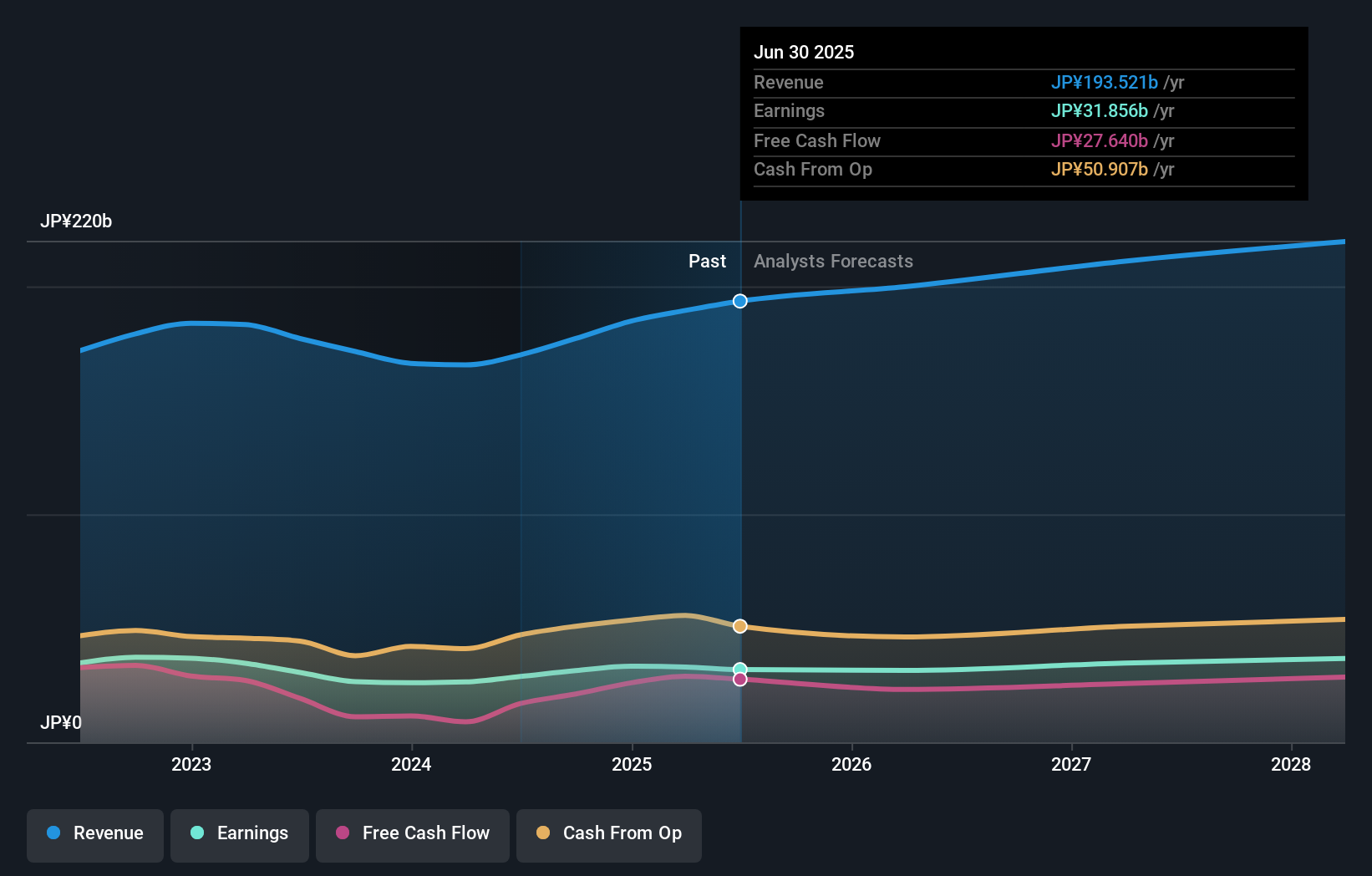Click the teal Earnings legend dot
1372x876 pixels.
click(x=196, y=833)
